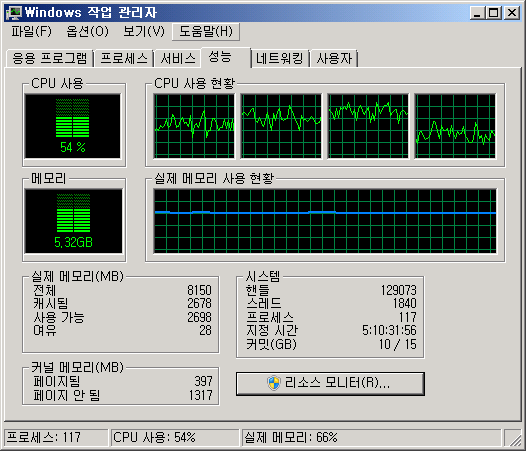Click the 리소스 모니터(R)... button
This screenshot has height=451, width=526.
coord(330,383)
